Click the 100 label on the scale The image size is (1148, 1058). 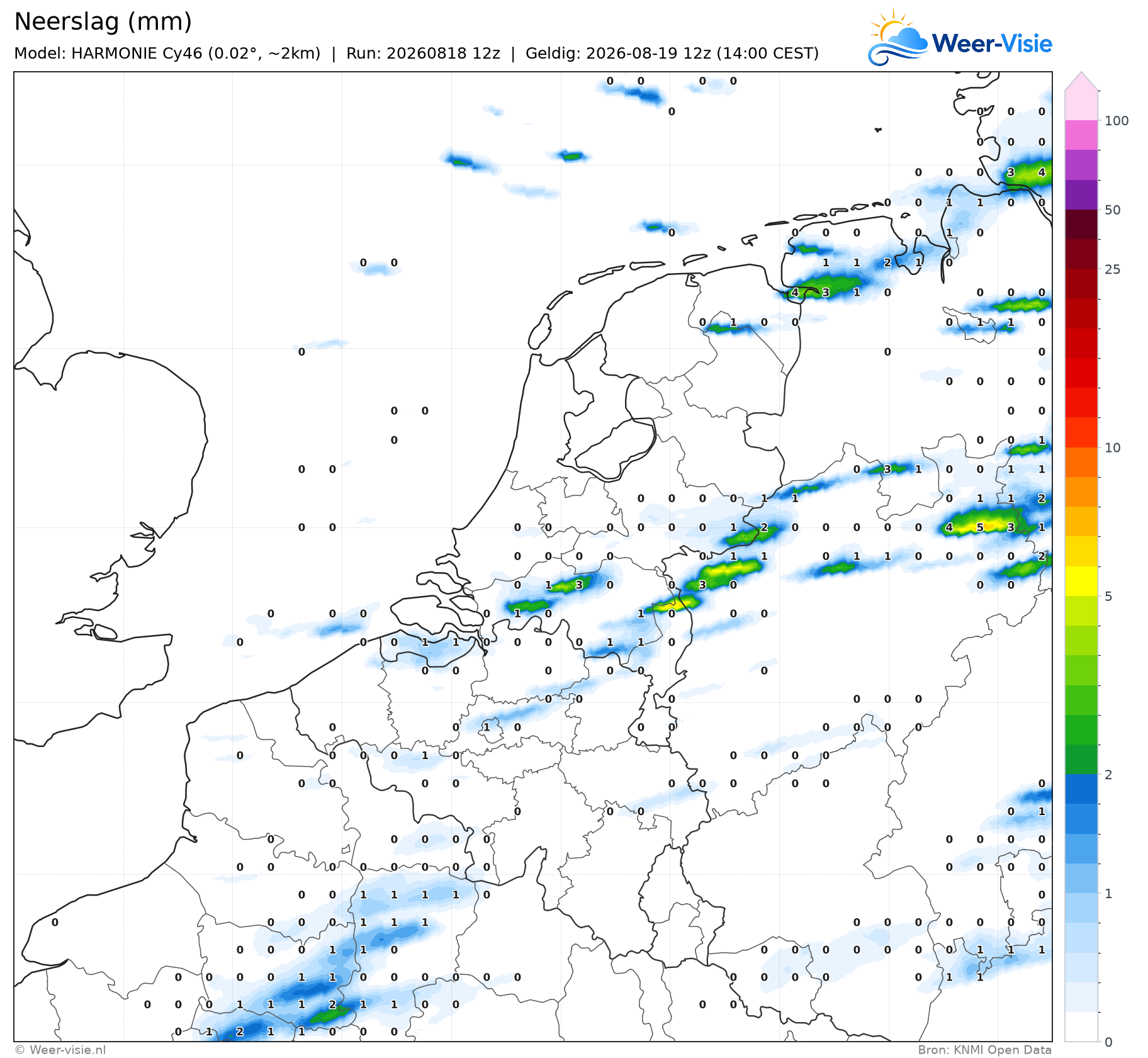pos(1117,121)
